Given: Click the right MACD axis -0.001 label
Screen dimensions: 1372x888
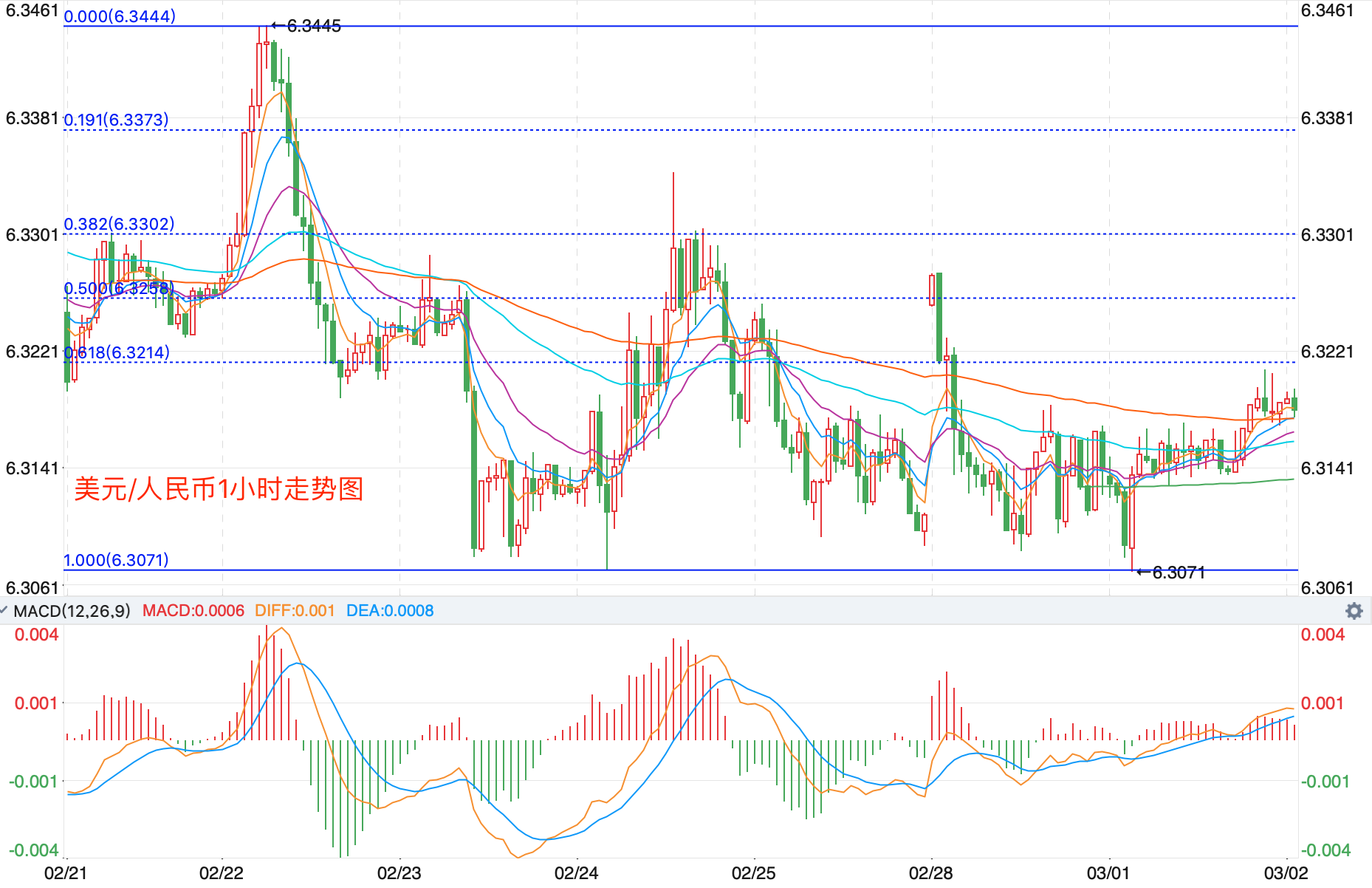Looking at the screenshot, I should point(1325,782).
